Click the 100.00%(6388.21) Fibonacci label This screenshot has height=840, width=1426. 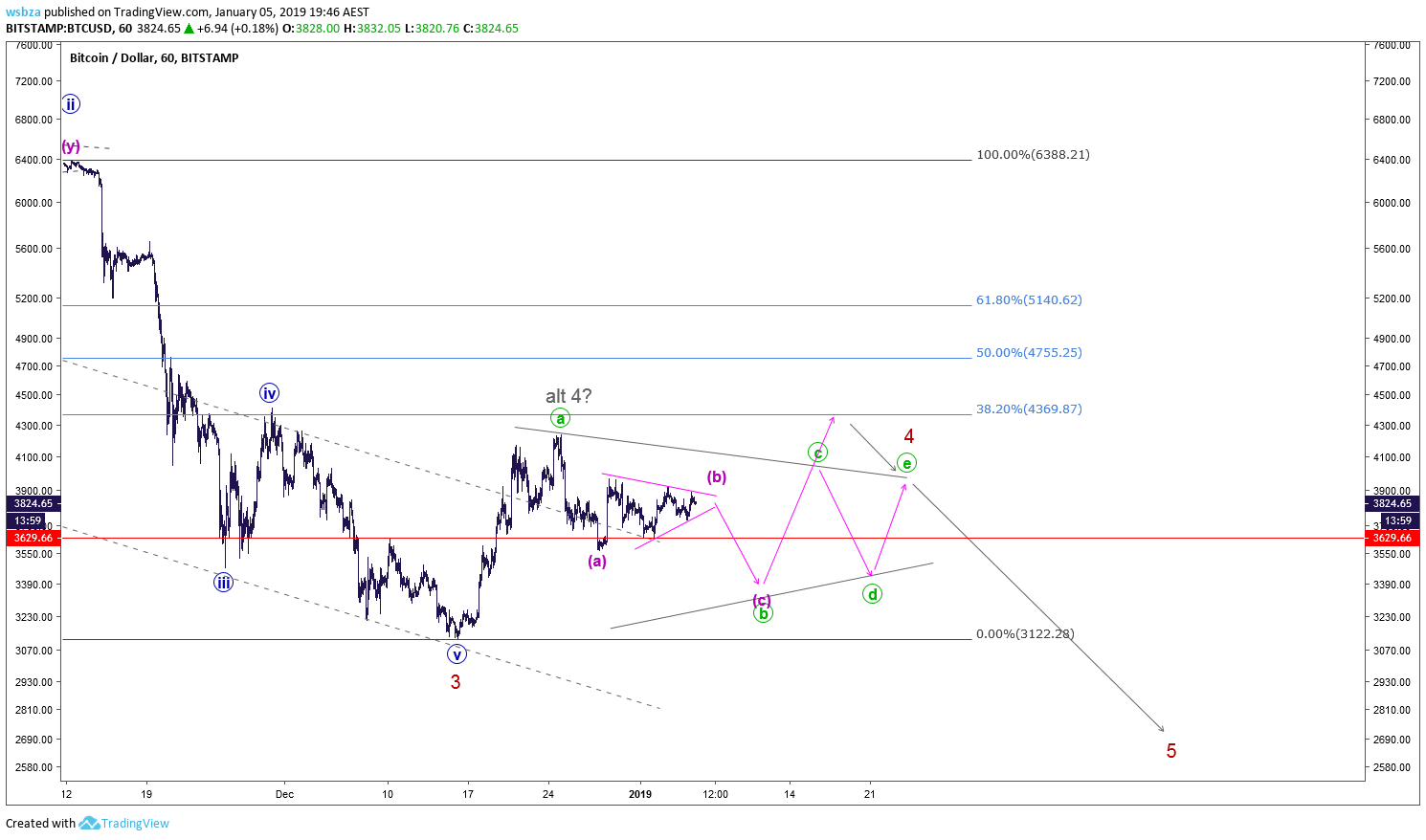click(x=1033, y=154)
